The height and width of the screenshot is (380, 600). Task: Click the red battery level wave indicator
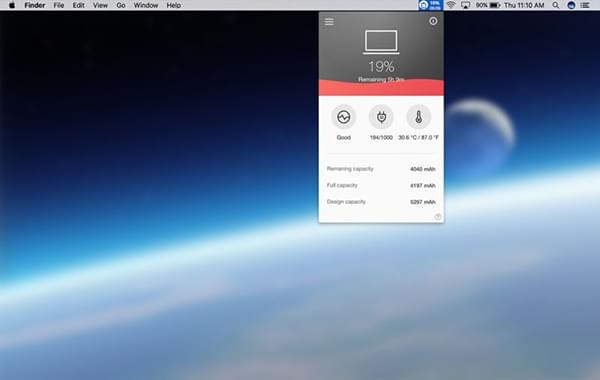click(x=381, y=88)
